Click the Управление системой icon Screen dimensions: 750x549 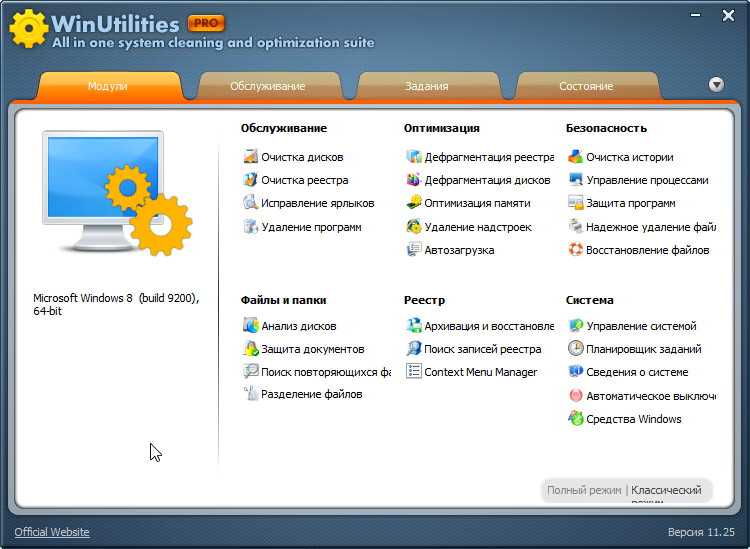point(575,326)
